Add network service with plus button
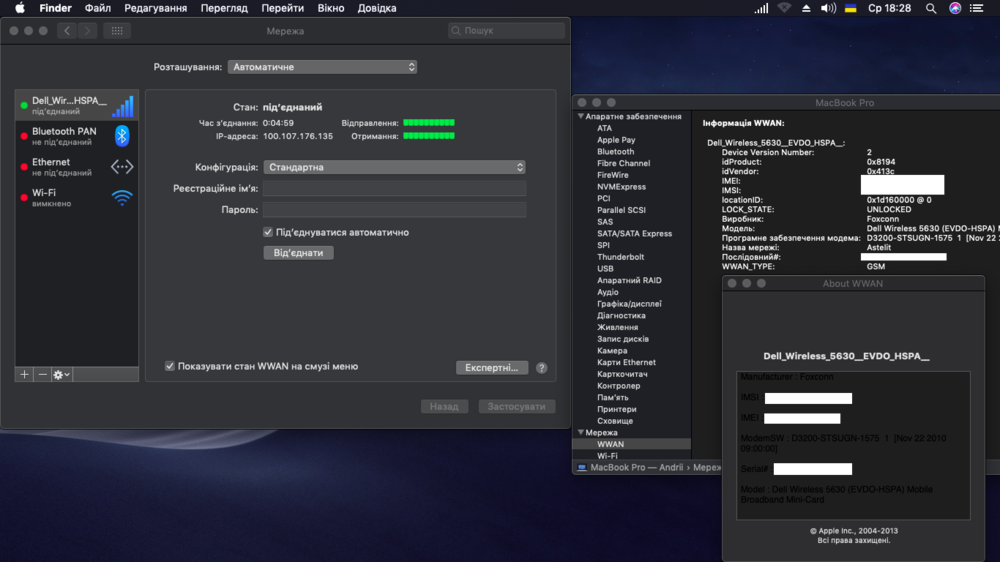The image size is (1000, 562). (x=25, y=374)
